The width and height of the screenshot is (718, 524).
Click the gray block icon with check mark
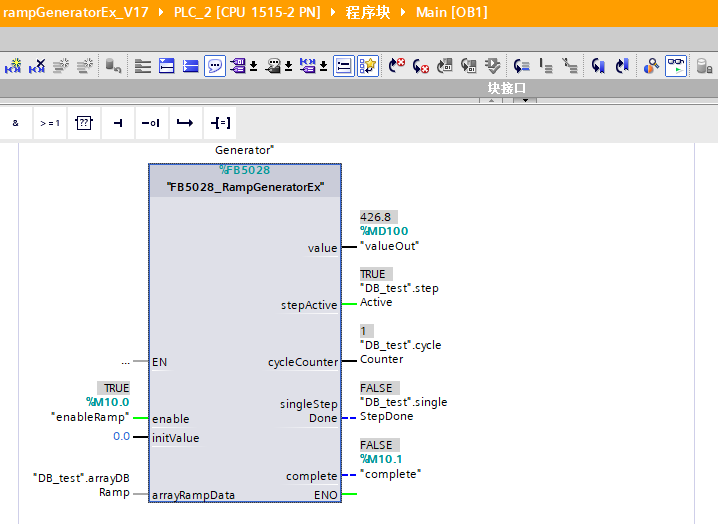pos(493,66)
